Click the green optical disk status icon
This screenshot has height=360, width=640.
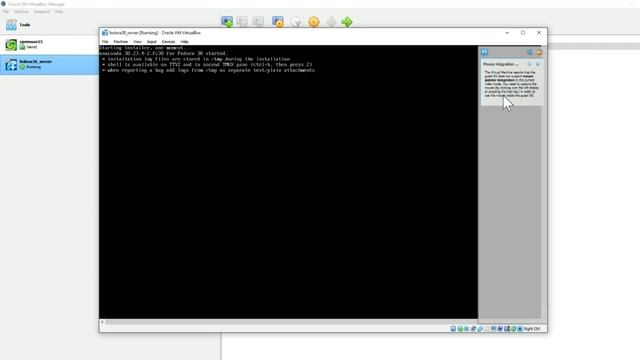pyautogui.click(x=460, y=329)
